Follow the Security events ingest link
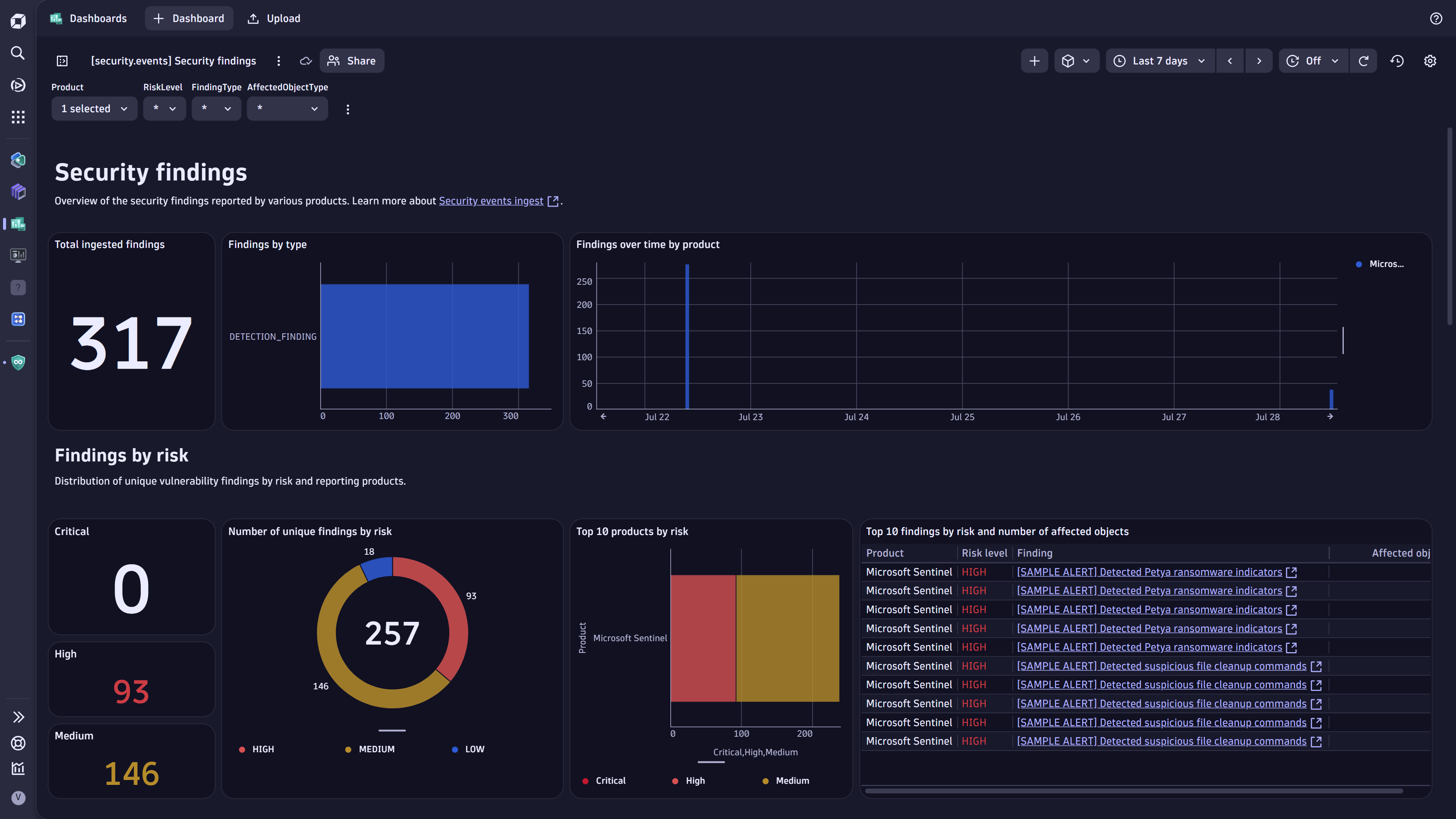This screenshot has width=1456, height=819. pos(491,201)
